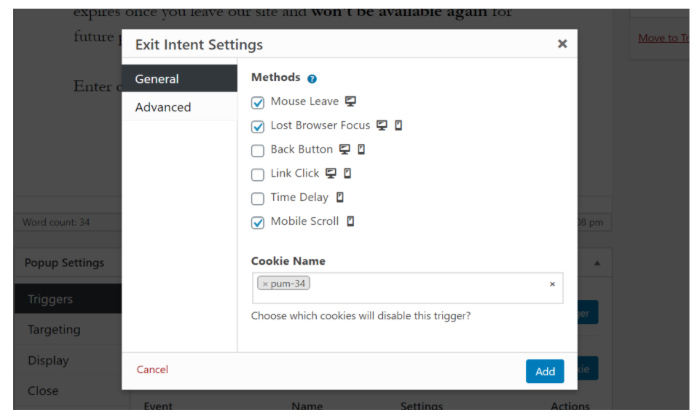This screenshot has width=700, height=420.
Task: Click desktop icon beside Mouse Leave
Action: [x=350, y=101]
